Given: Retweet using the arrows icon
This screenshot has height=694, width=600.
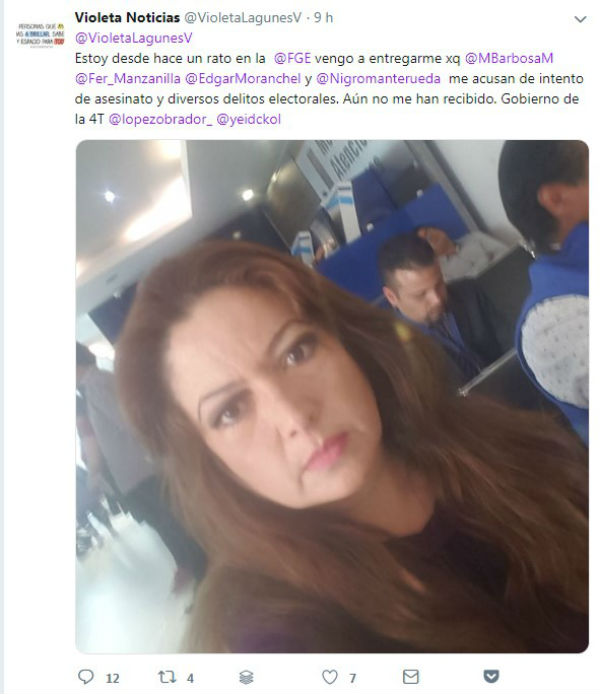Looking at the screenshot, I should pyautogui.click(x=167, y=676).
